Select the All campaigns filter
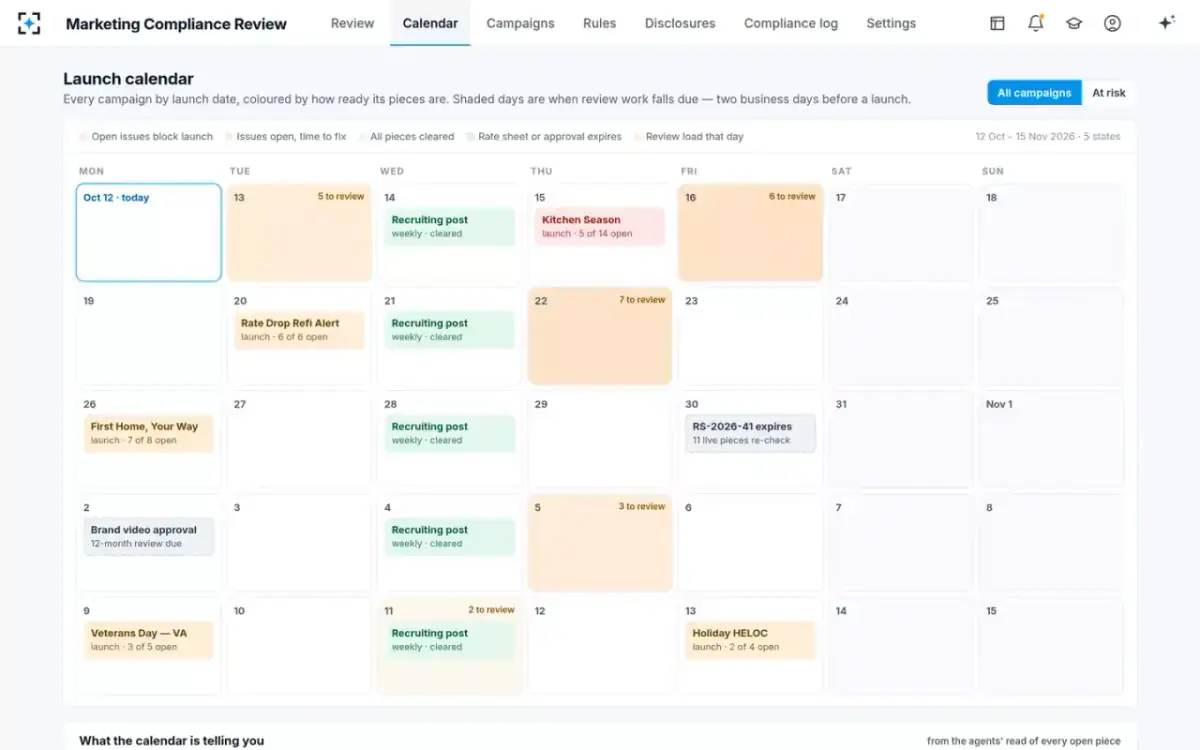1200x750 pixels. click(1034, 93)
